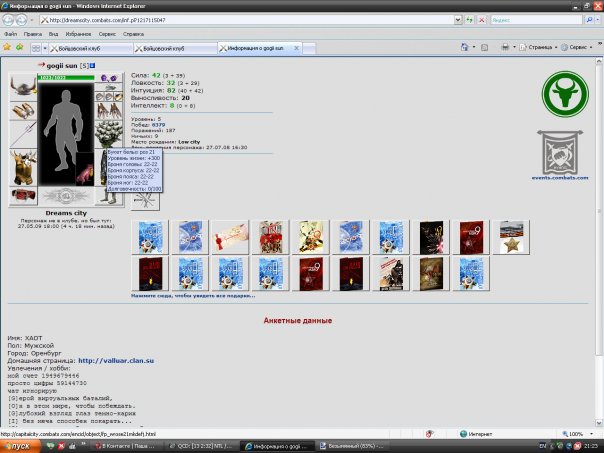Switch to Безымянный taskbar window
The image size is (604, 453).
(351, 446)
